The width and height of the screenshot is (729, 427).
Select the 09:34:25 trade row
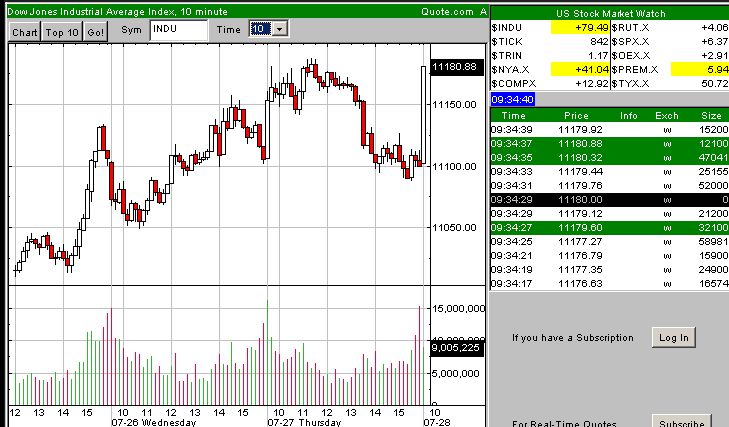[x=610, y=241]
